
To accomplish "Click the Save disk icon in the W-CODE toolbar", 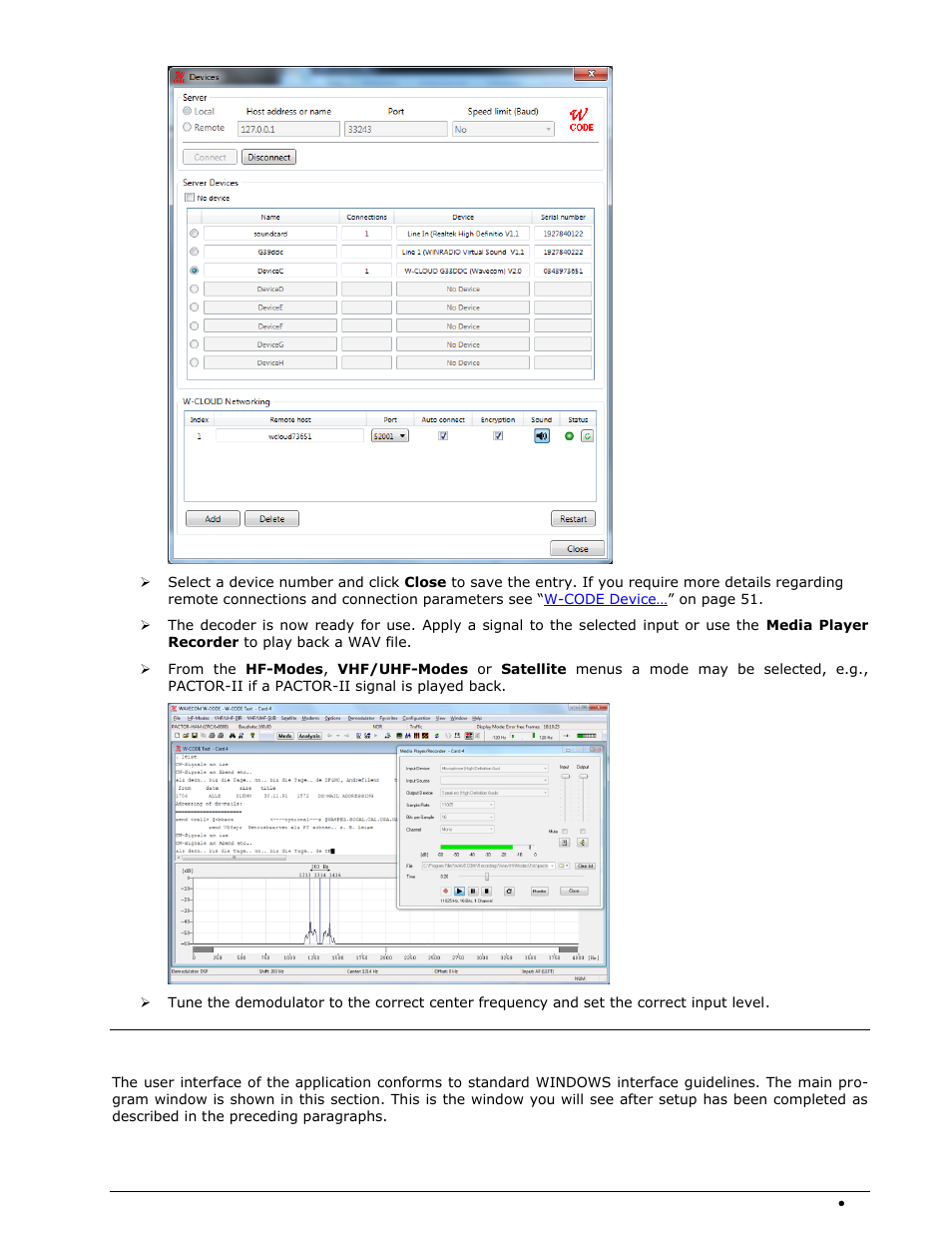I will [195, 736].
